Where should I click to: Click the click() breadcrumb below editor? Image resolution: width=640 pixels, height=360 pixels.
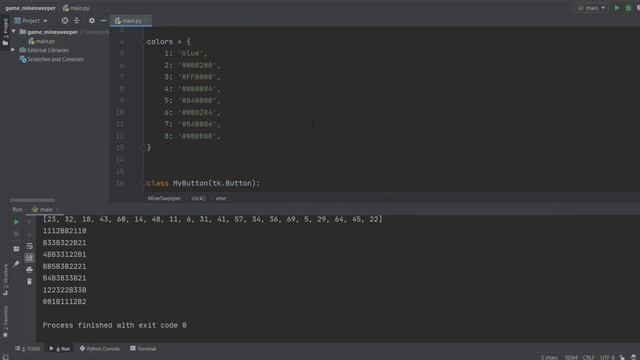click(x=198, y=198)
